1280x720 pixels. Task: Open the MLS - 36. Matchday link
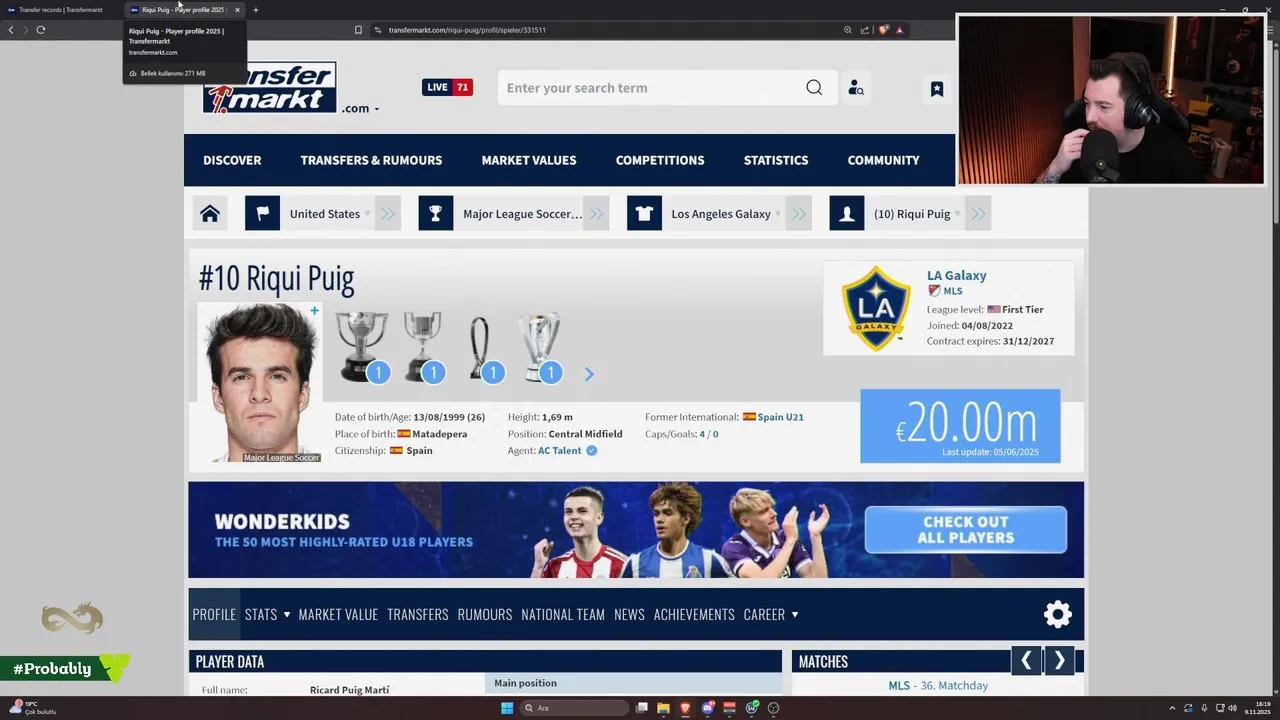pyautogui.click(x=938, y=686)
